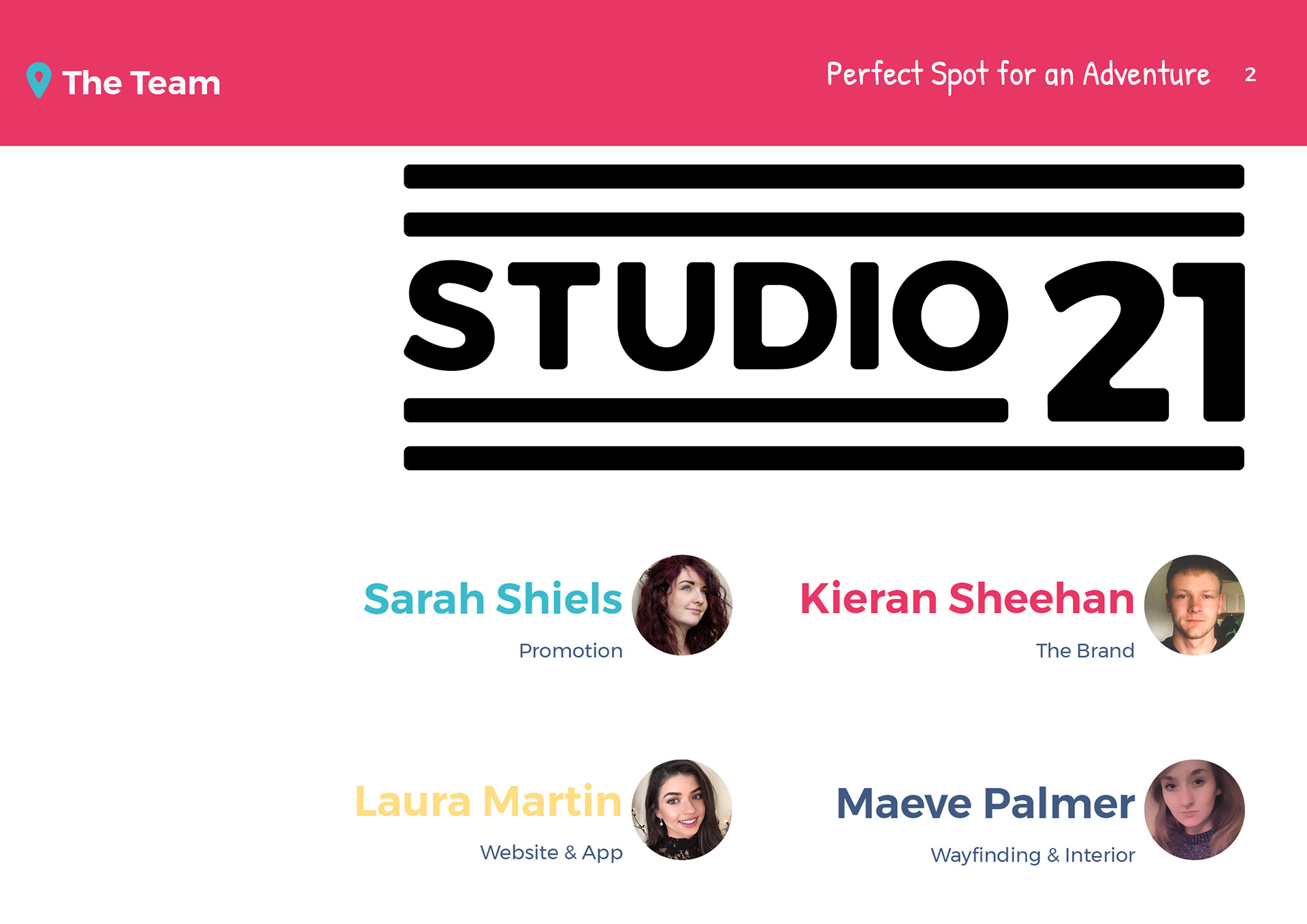
Task: Select 'Wayfinding & Interior' role label
Action: click(1033, 855)
